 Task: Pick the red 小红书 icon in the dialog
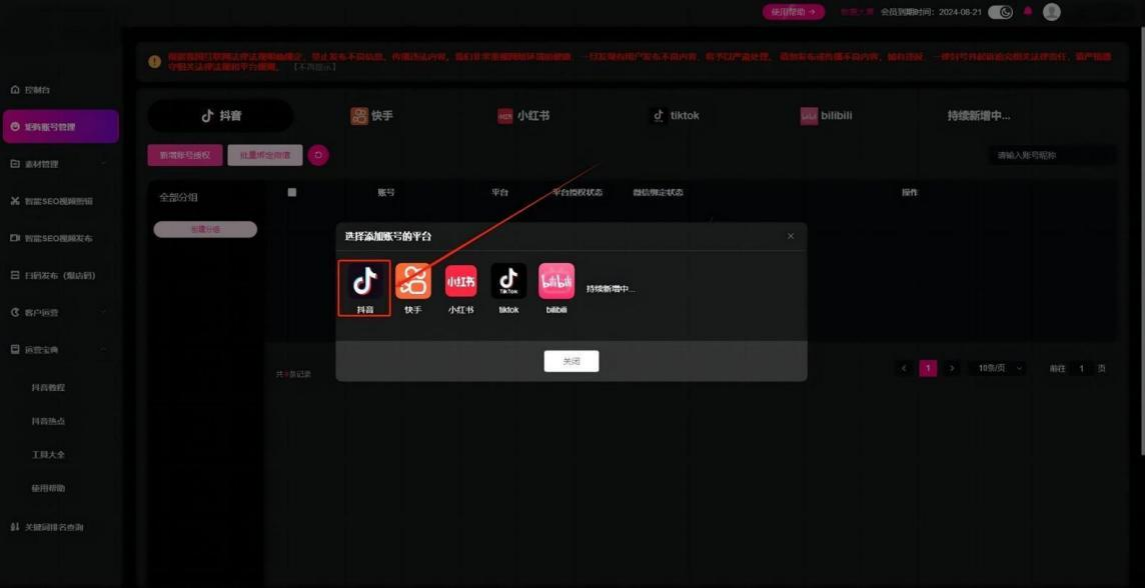tap(461, 282)
